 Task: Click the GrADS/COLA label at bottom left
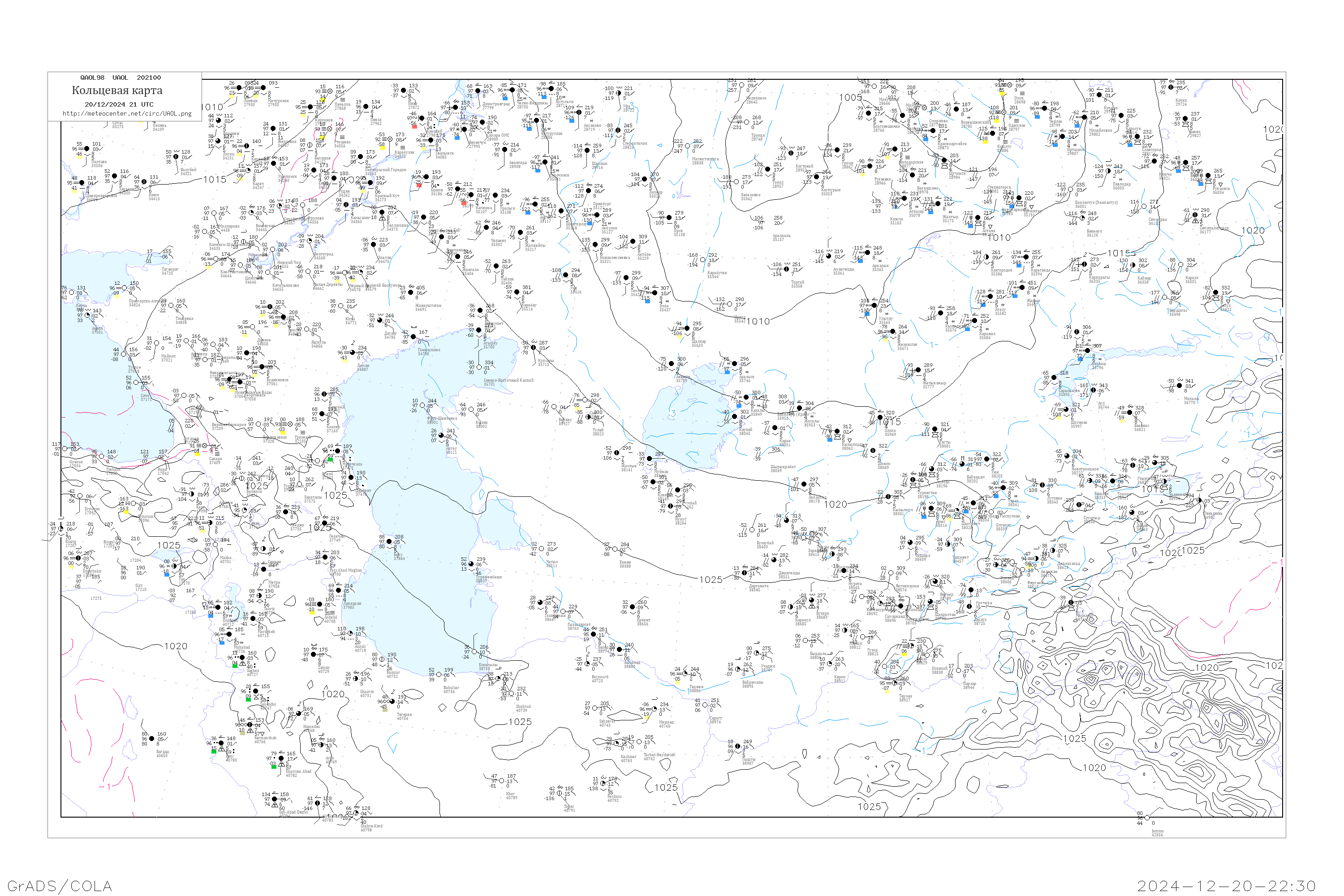60,885
